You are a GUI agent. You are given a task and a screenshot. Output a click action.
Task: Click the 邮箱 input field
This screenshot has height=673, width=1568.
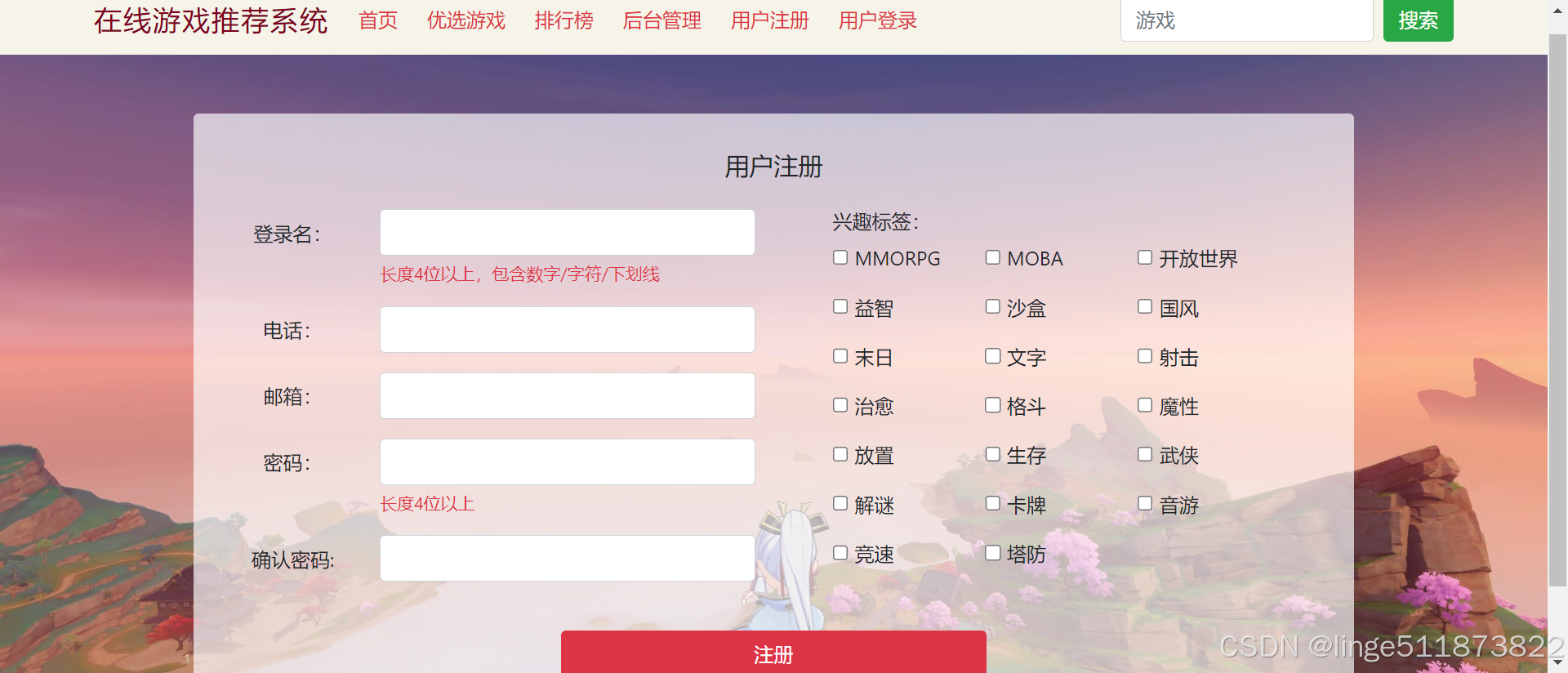coord(568,395)
